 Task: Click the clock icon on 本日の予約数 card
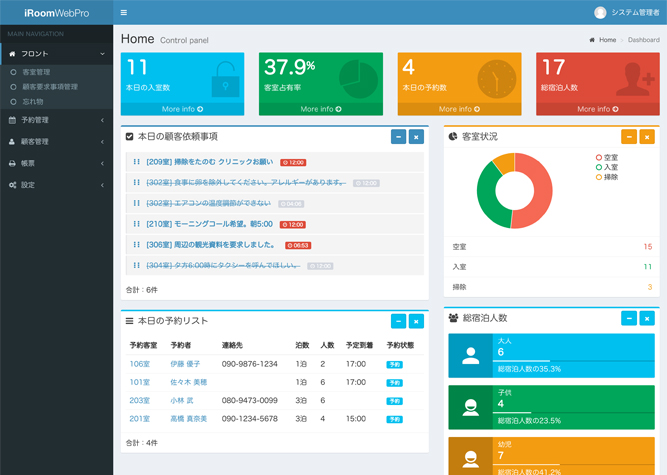tap(496, 79)
